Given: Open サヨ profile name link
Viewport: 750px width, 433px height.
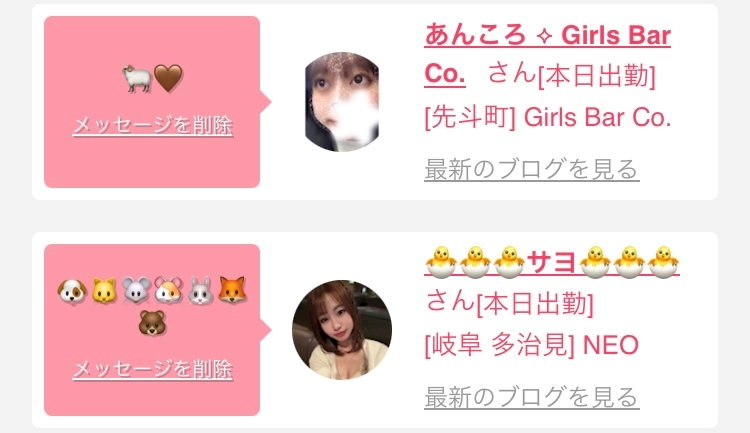Looking at the screenshot, I should (x=552, y=262).
